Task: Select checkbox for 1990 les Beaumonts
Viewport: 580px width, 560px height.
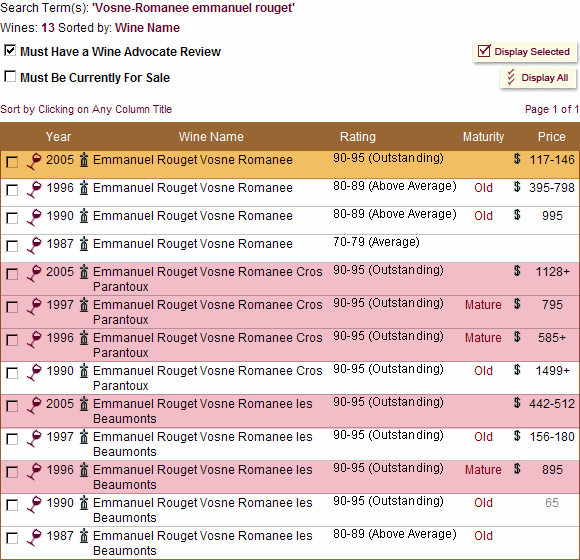Action: pos(12,505)
